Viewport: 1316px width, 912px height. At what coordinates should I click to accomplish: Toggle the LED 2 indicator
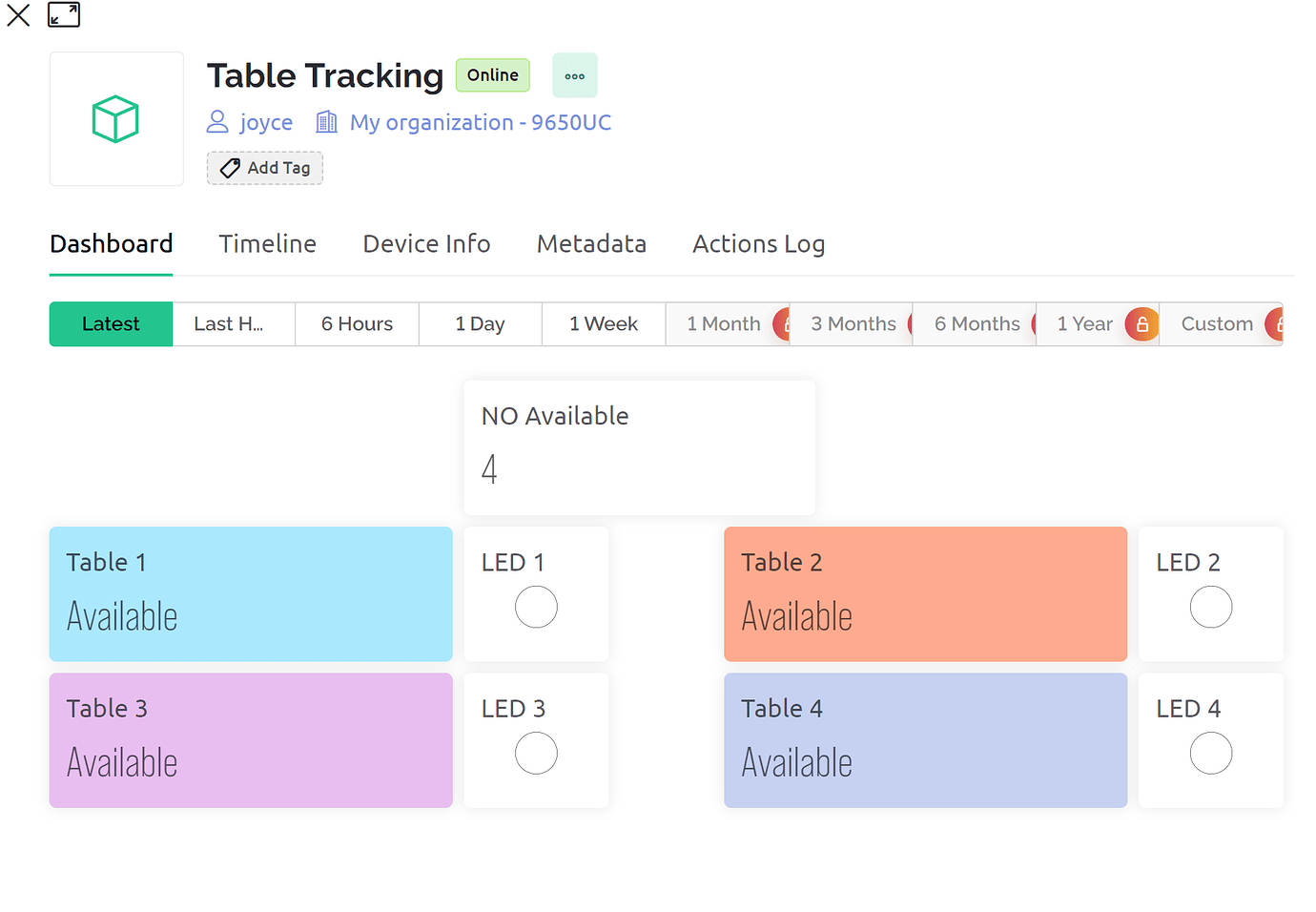pyautogui.click(x=1210, y=608)
